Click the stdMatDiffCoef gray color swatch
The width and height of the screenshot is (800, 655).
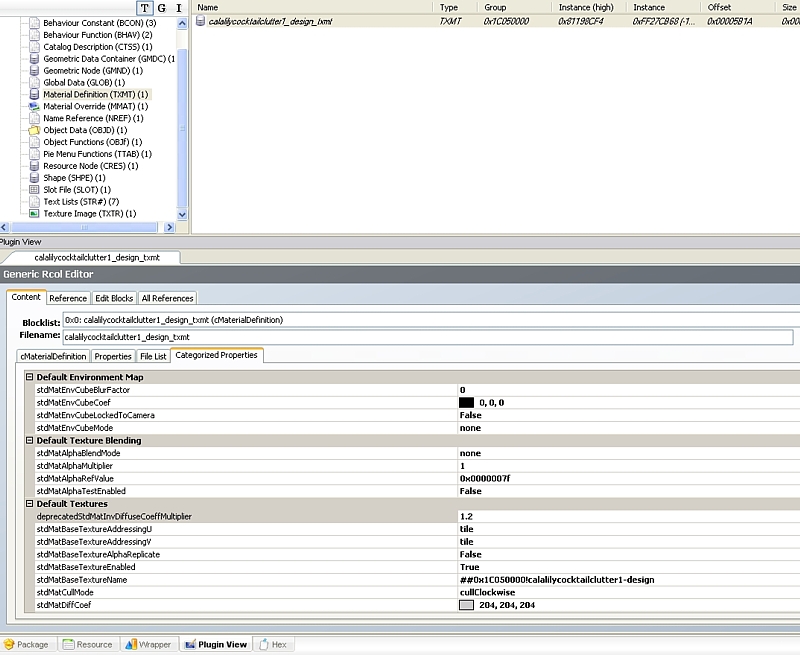(466, 605)
